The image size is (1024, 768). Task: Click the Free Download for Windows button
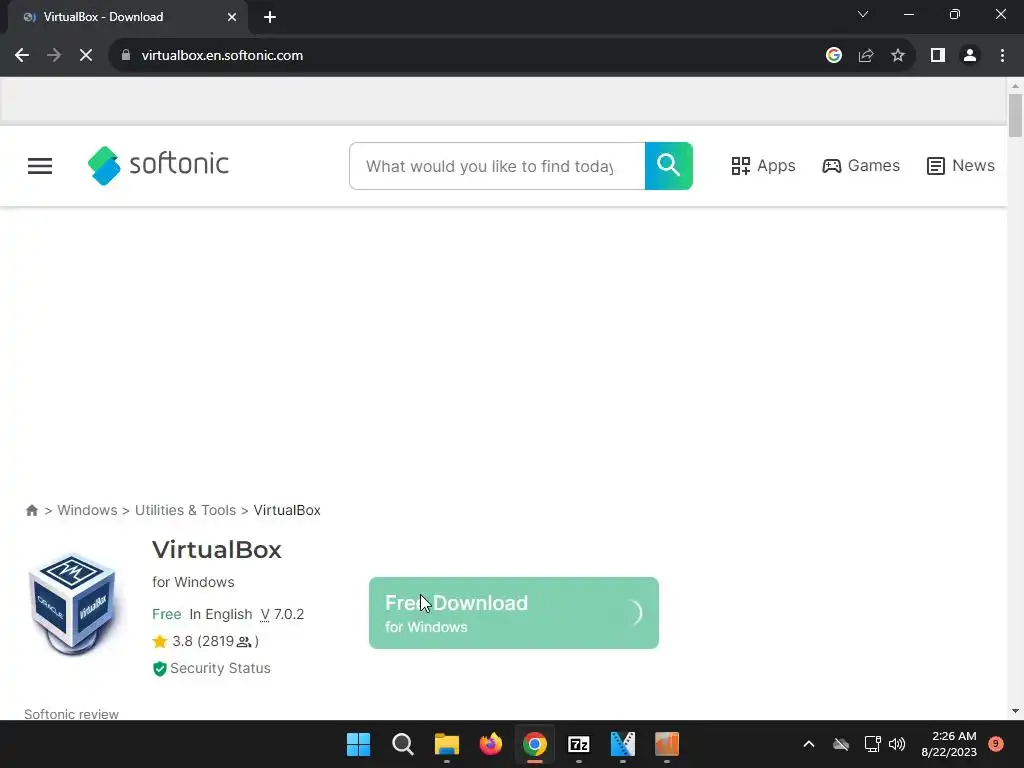[514, 613]
